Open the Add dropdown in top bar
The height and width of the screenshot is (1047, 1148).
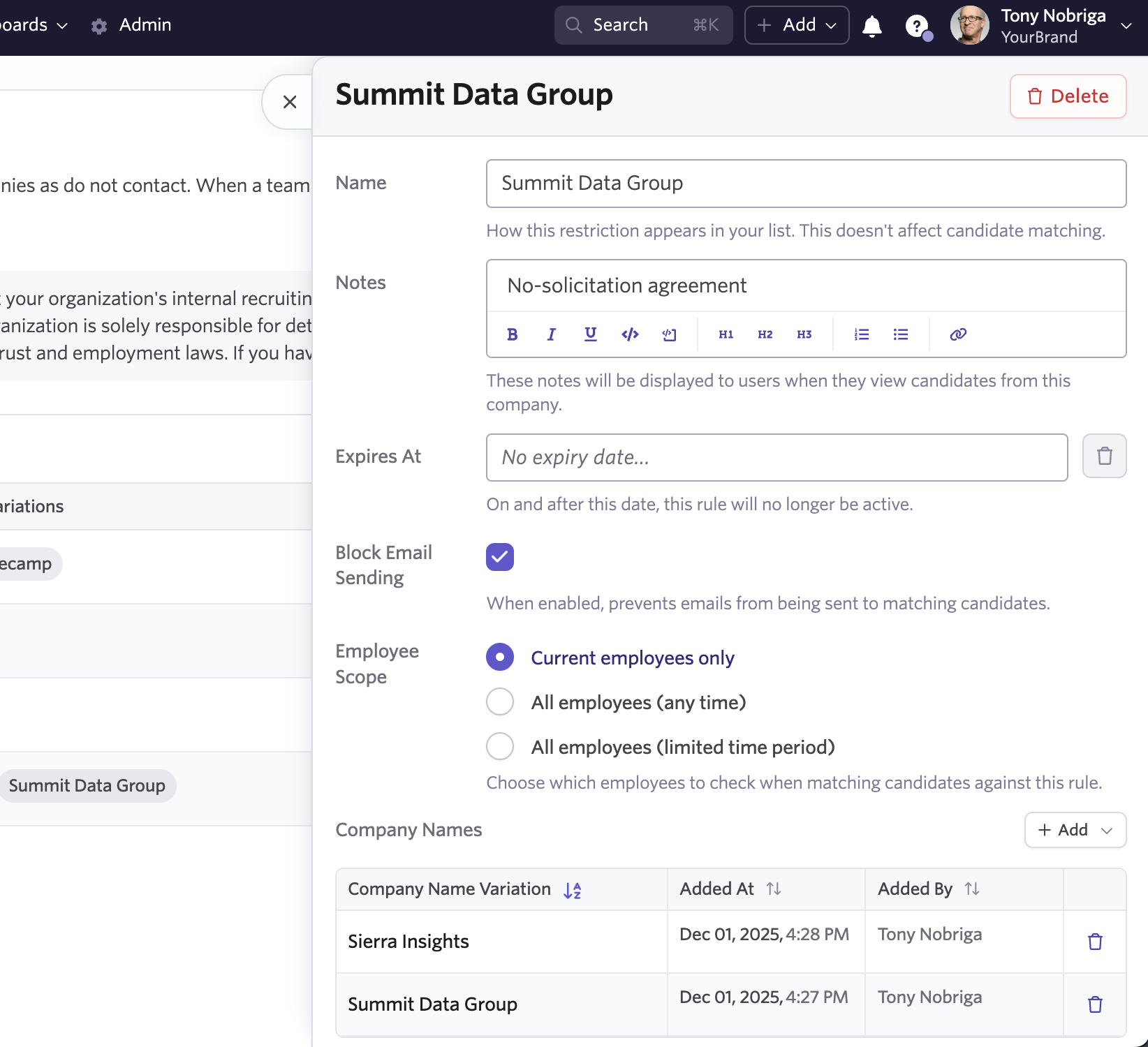pos(796,25)
